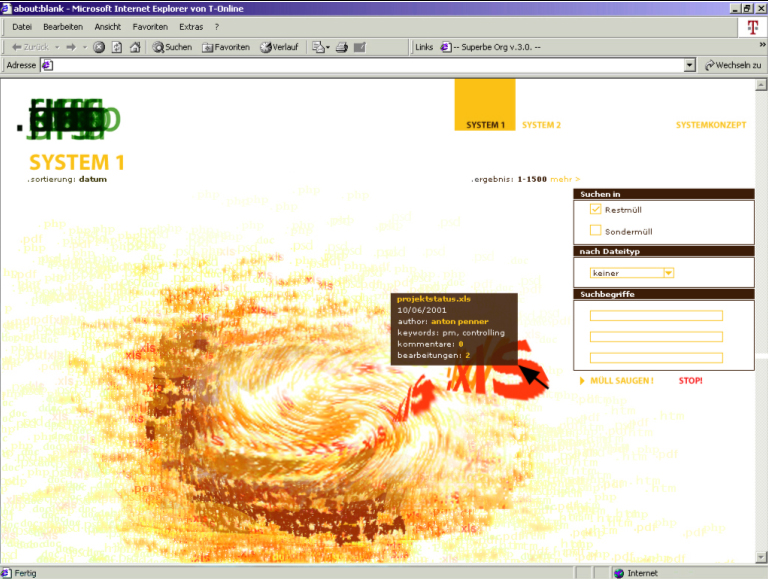
Task: Click the first Suchbegriffe input field
Action: (x=656, y=316)
